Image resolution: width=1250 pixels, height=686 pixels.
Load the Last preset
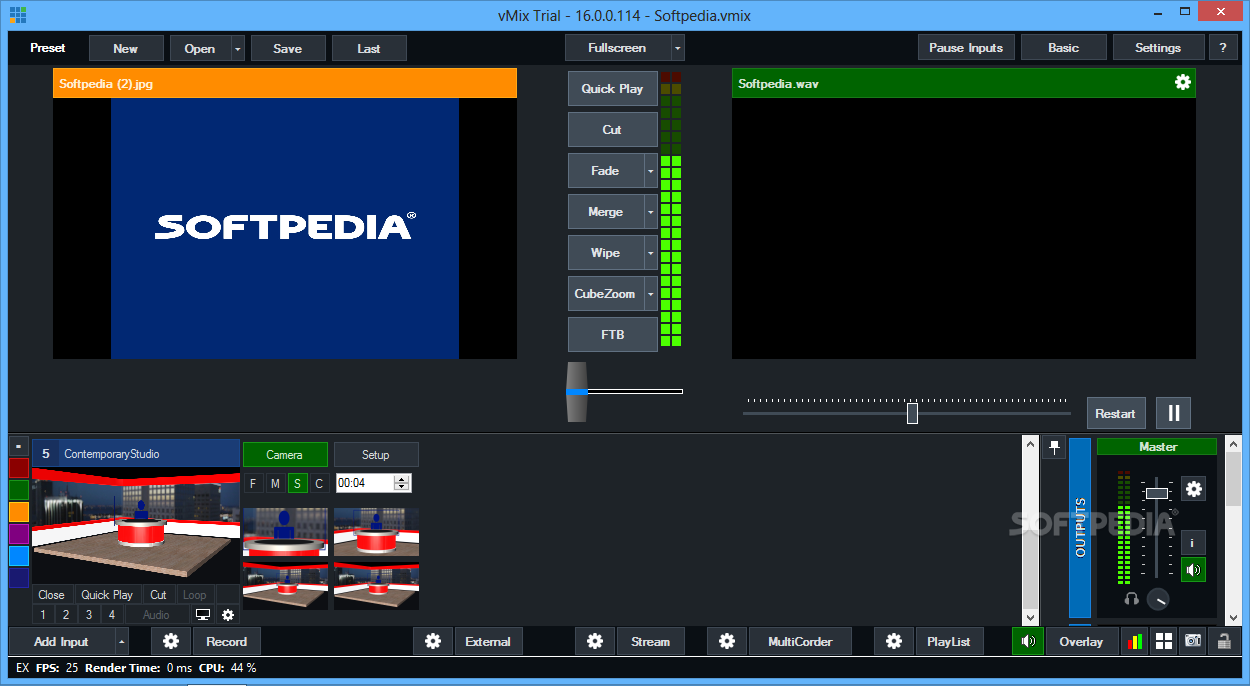369,48
